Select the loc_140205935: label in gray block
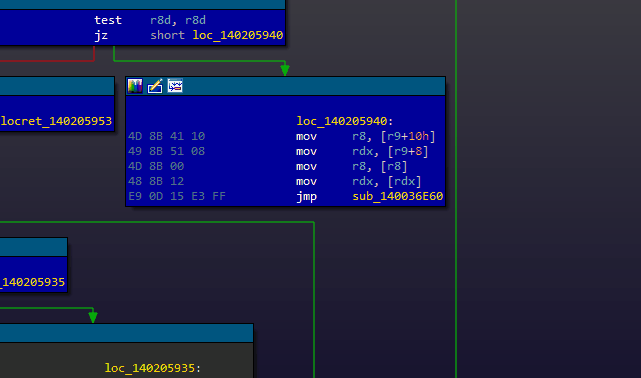This screenshot has height=378, width=641. (x=152, y=368)
